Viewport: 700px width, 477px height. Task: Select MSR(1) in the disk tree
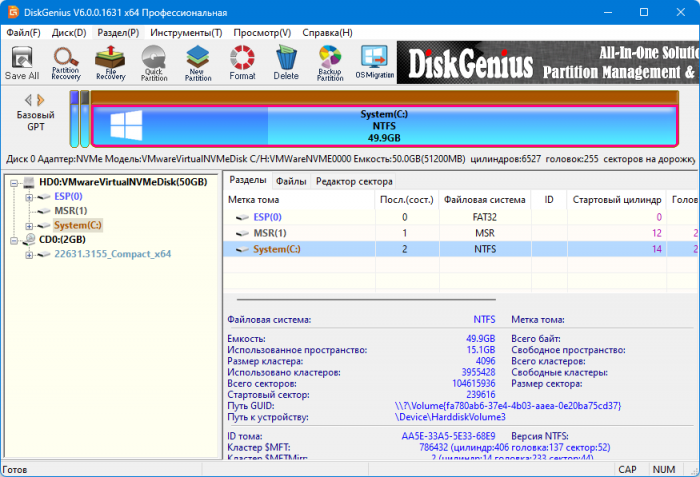[71, 211]
